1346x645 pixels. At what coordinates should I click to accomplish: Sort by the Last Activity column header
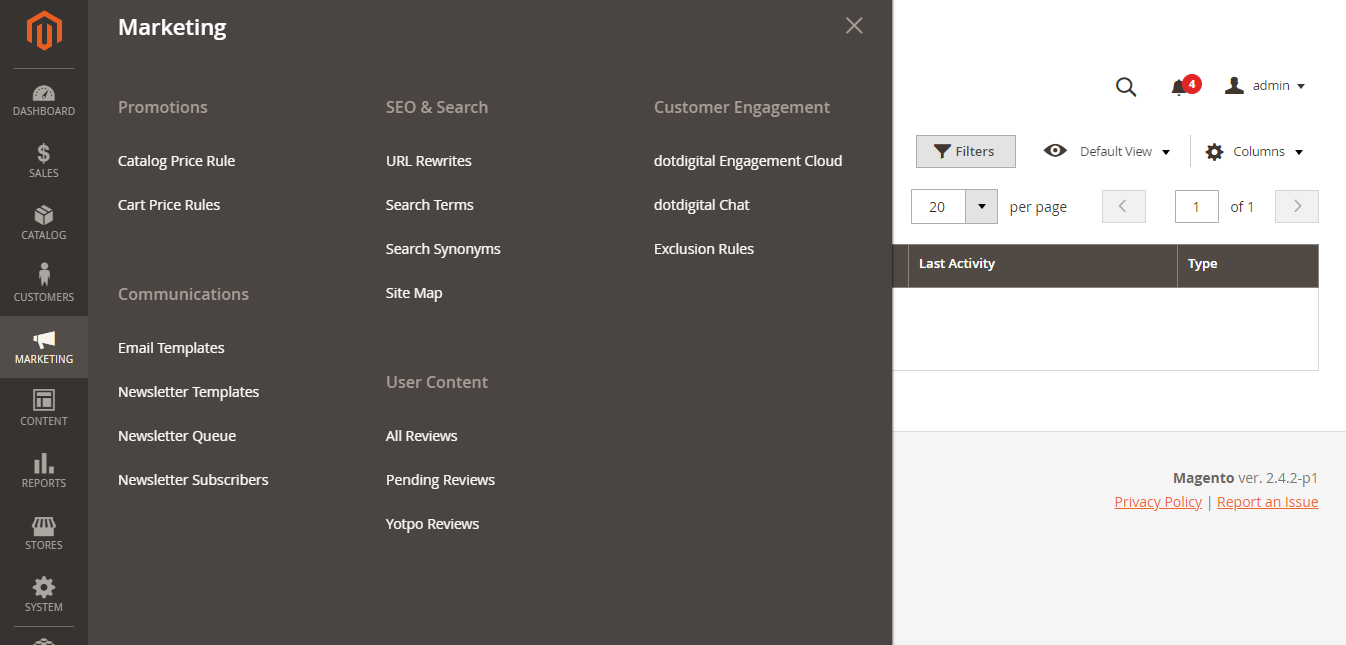1043,265
